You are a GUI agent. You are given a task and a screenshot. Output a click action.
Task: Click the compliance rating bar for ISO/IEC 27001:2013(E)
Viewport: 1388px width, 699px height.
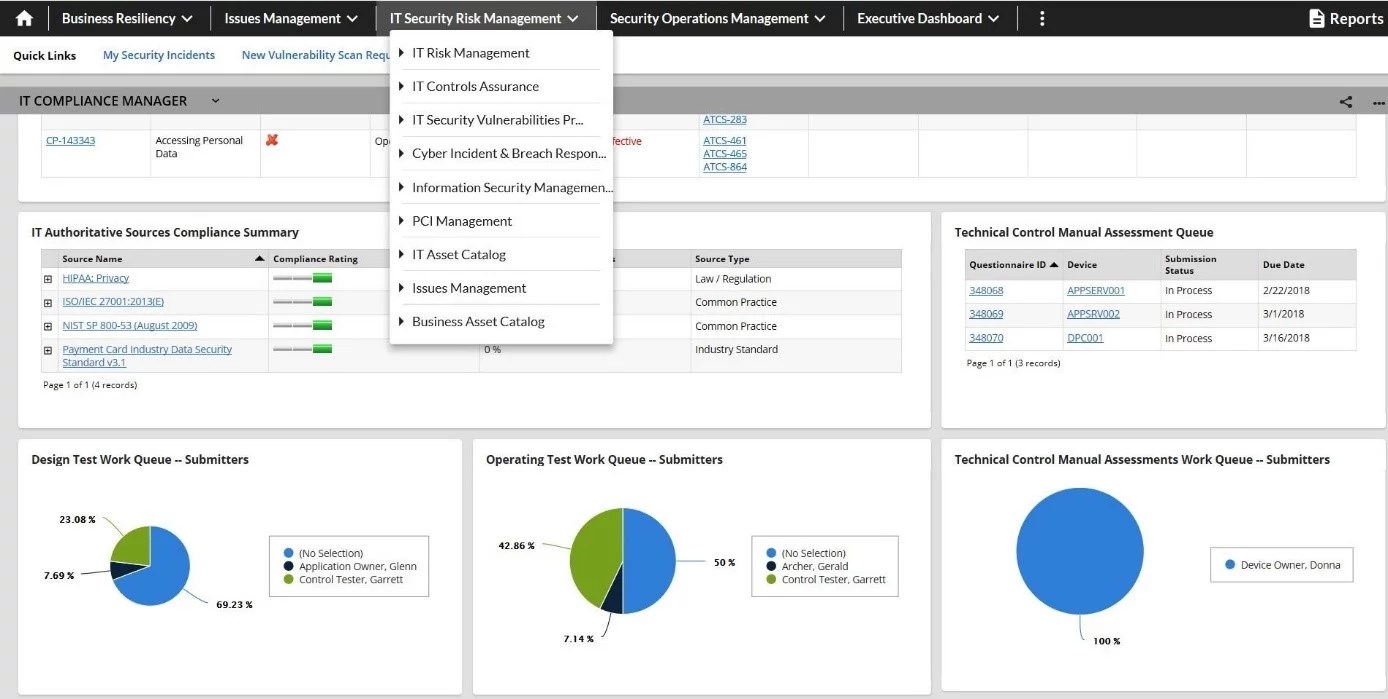301,301
